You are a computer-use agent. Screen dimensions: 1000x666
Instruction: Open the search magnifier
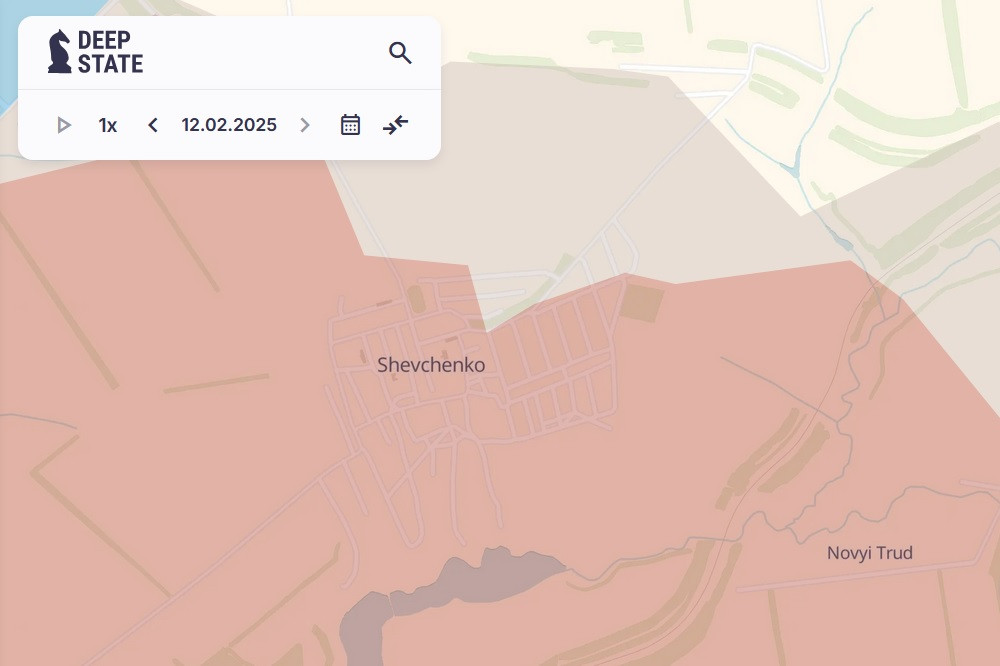coord(400,53)
